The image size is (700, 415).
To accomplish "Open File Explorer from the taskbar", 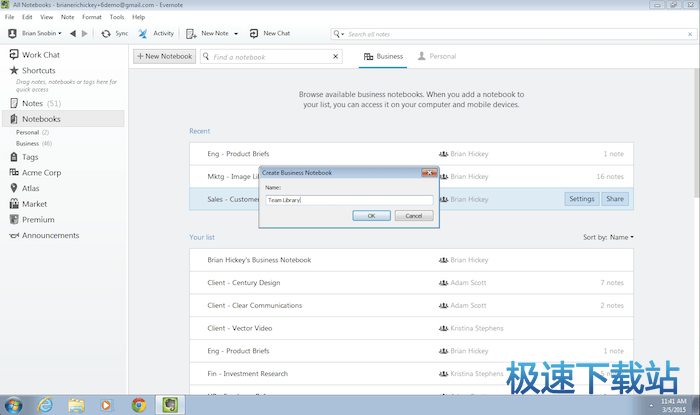I will (x=76, y=405).
